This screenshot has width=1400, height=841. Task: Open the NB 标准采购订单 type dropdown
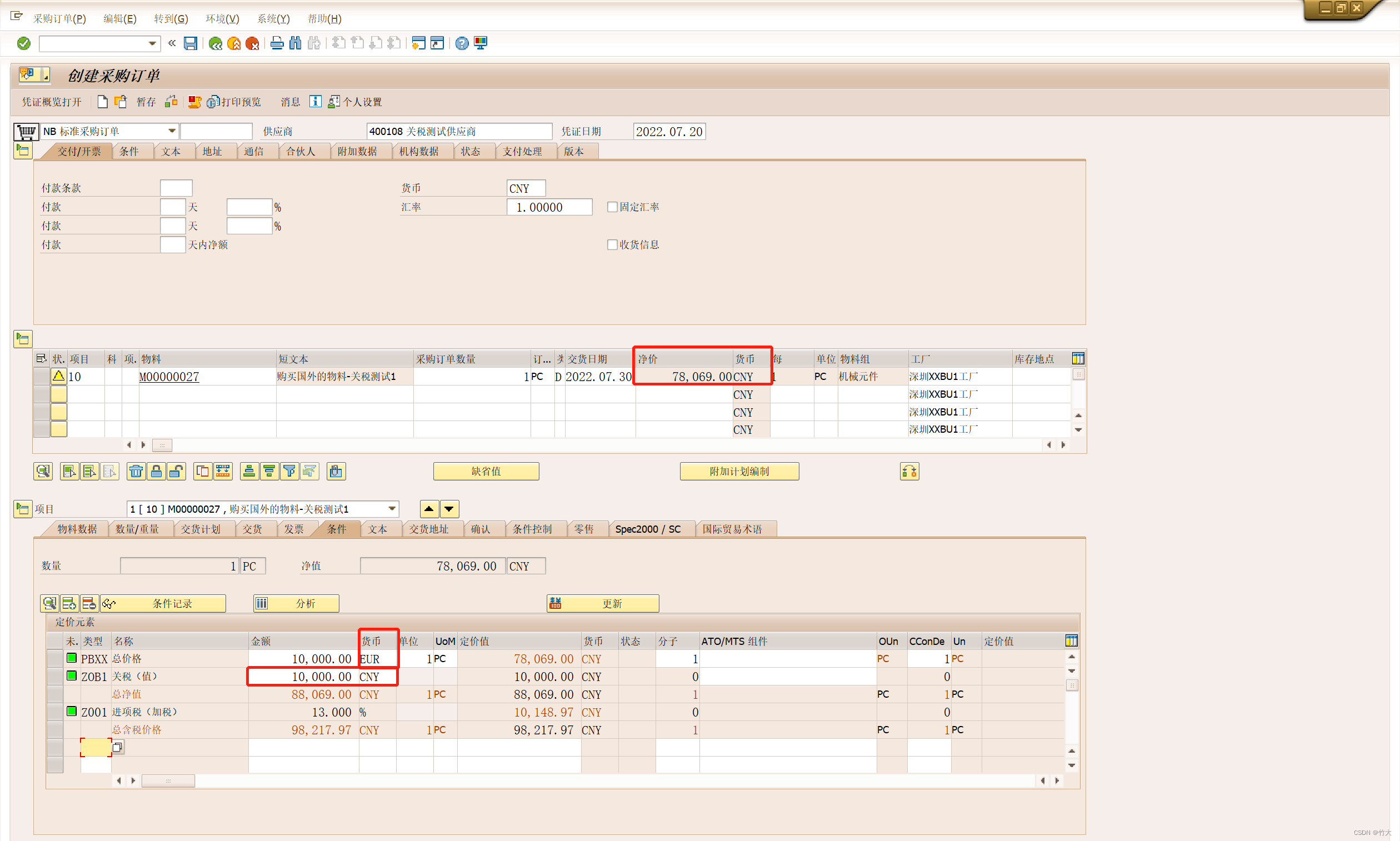[171, 132]
